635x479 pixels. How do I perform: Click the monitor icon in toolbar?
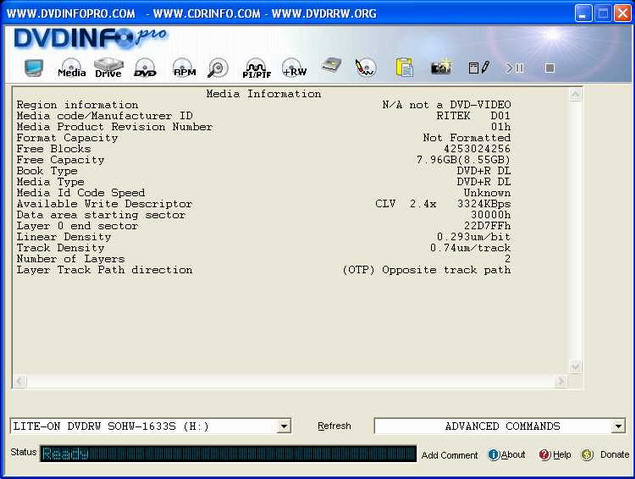coord(35,68)
